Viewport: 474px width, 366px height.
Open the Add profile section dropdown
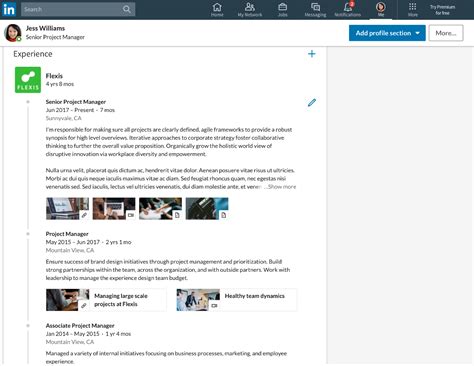387,33
